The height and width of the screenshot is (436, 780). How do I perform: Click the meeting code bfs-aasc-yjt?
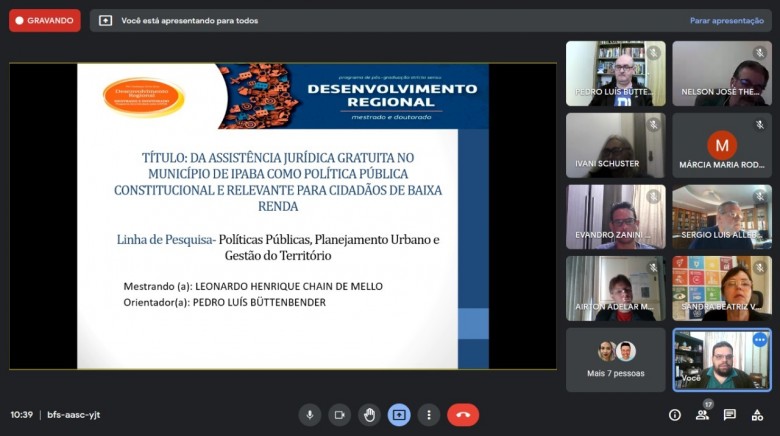74,415
